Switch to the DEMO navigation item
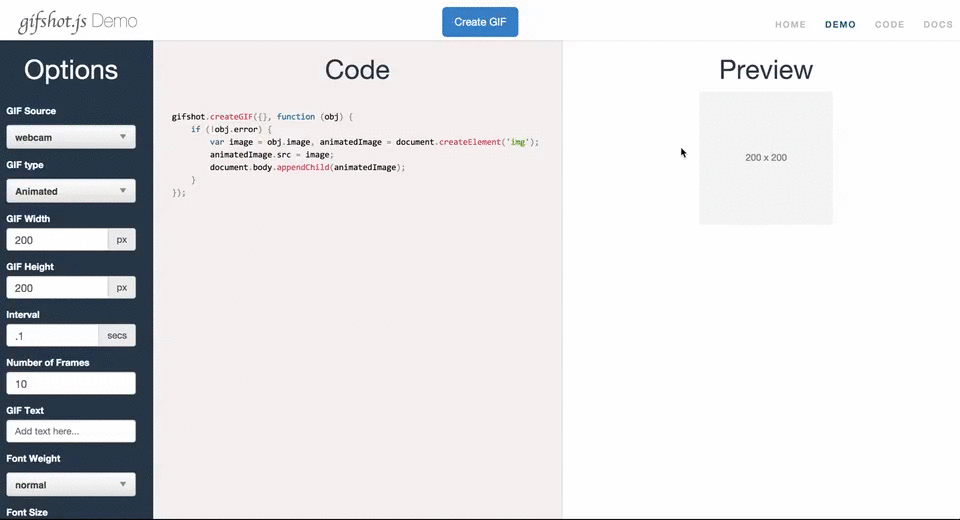The image size is (960, 520). pyautogui.click(x=840, y=24)
